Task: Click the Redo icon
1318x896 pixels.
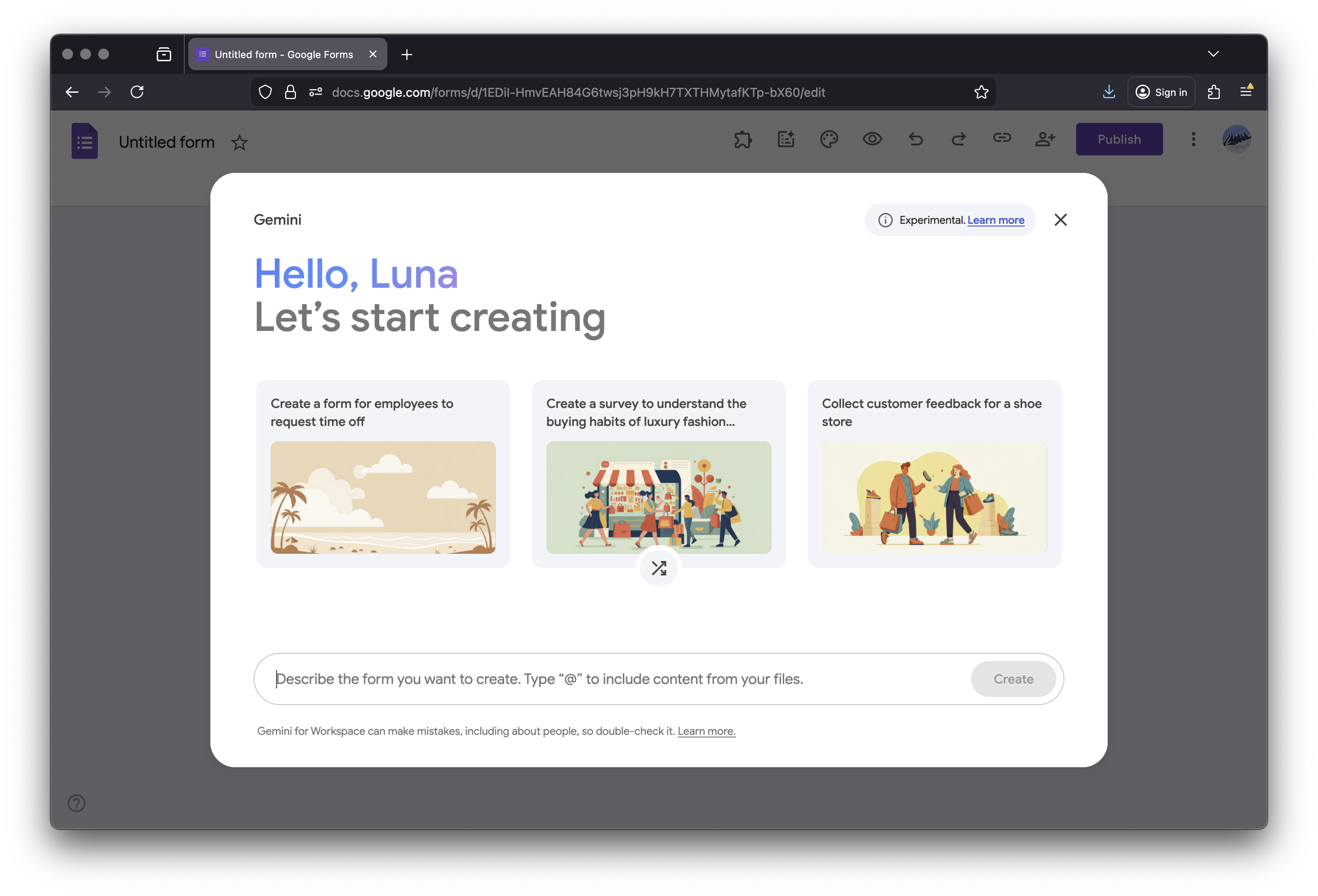Action: click(x=959, y=139)
